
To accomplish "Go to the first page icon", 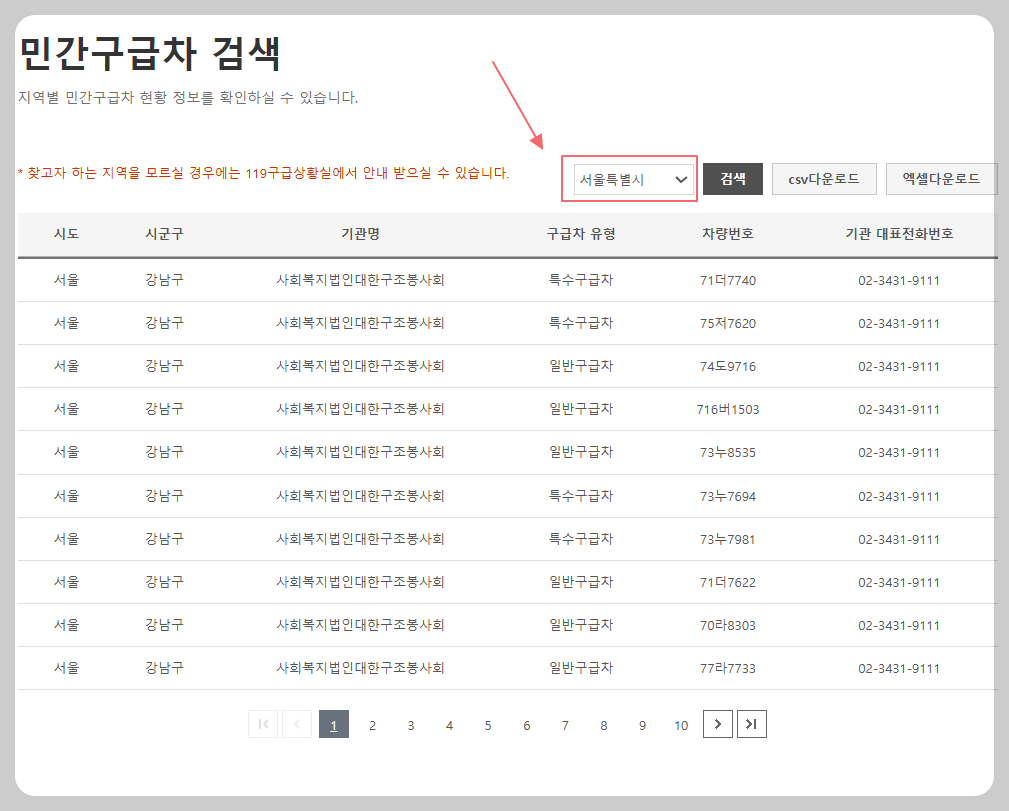I will click(x=263, y=724).
